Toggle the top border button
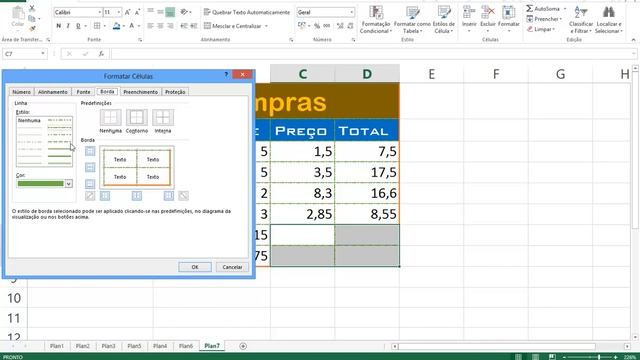The width and height of the screenshot is (640, 360). (90, 151)
